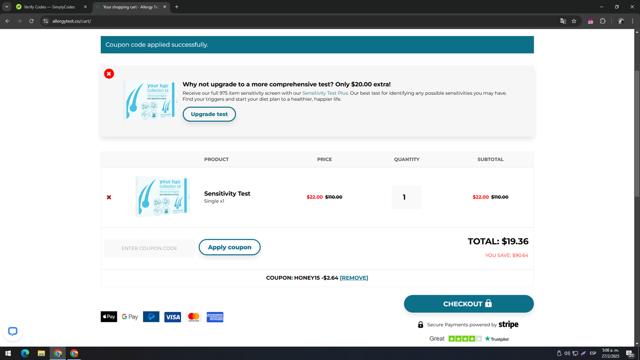Click the PRODUCT column header

point(216,159)
